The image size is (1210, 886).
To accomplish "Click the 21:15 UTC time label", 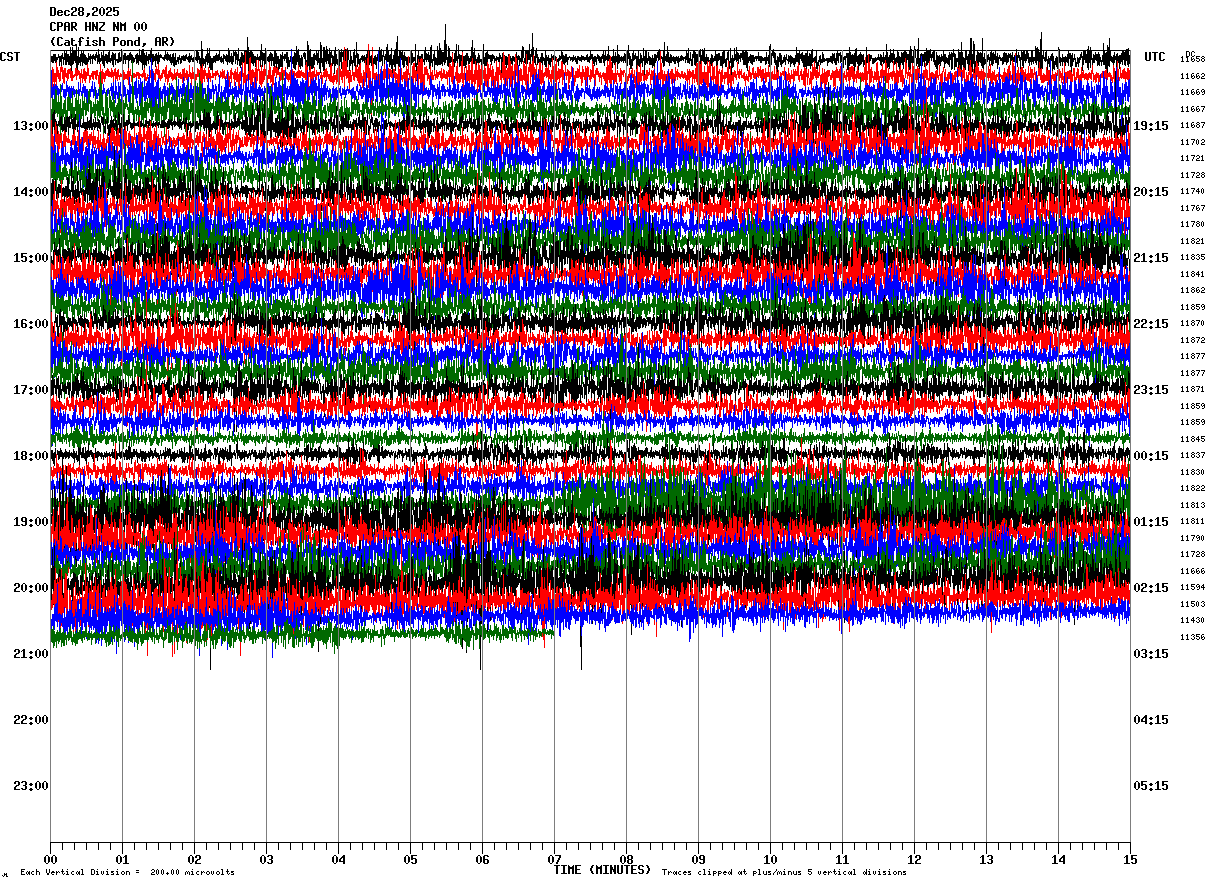I will (1151, 258).
